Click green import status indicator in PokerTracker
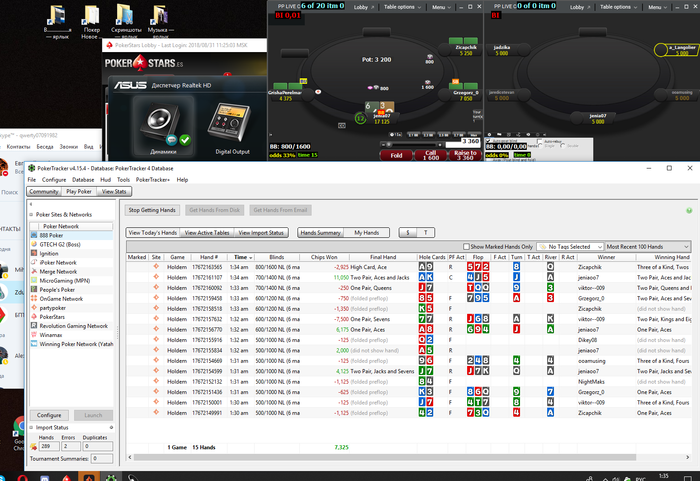This screenshot has width=700, height=481. pos(689,210)
